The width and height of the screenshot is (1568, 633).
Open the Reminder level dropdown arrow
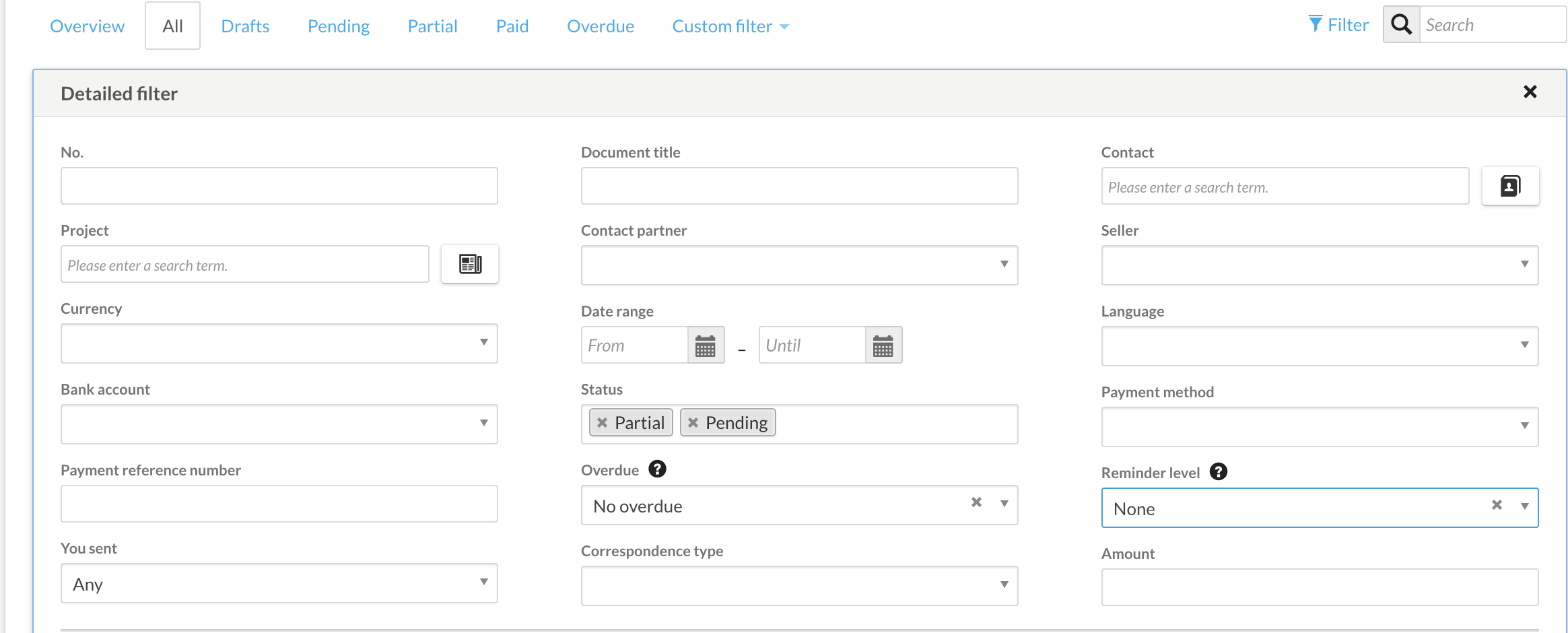[x=1524, y=506]
